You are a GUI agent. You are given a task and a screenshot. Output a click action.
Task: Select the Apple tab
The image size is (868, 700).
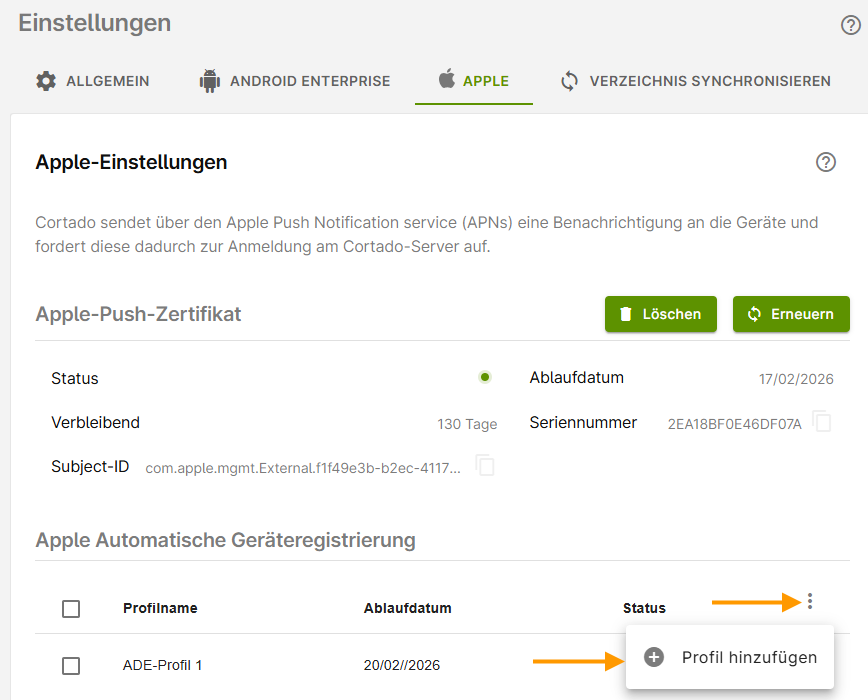(474, 81)
